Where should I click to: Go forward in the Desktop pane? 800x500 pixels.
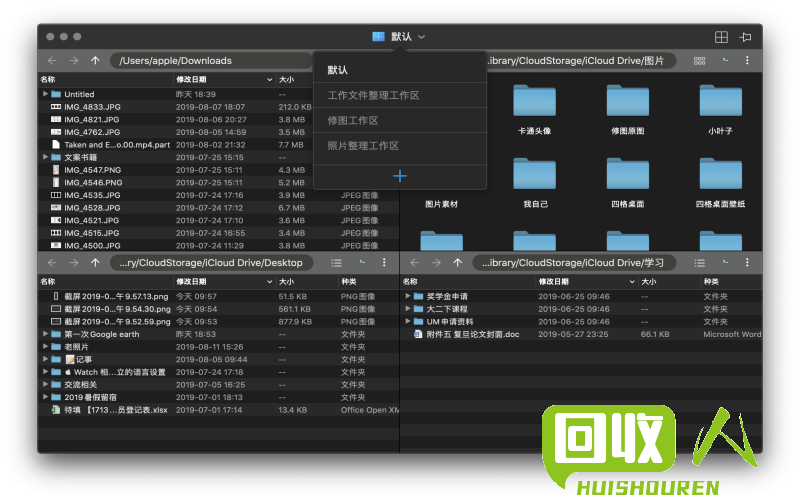point(74,263)
